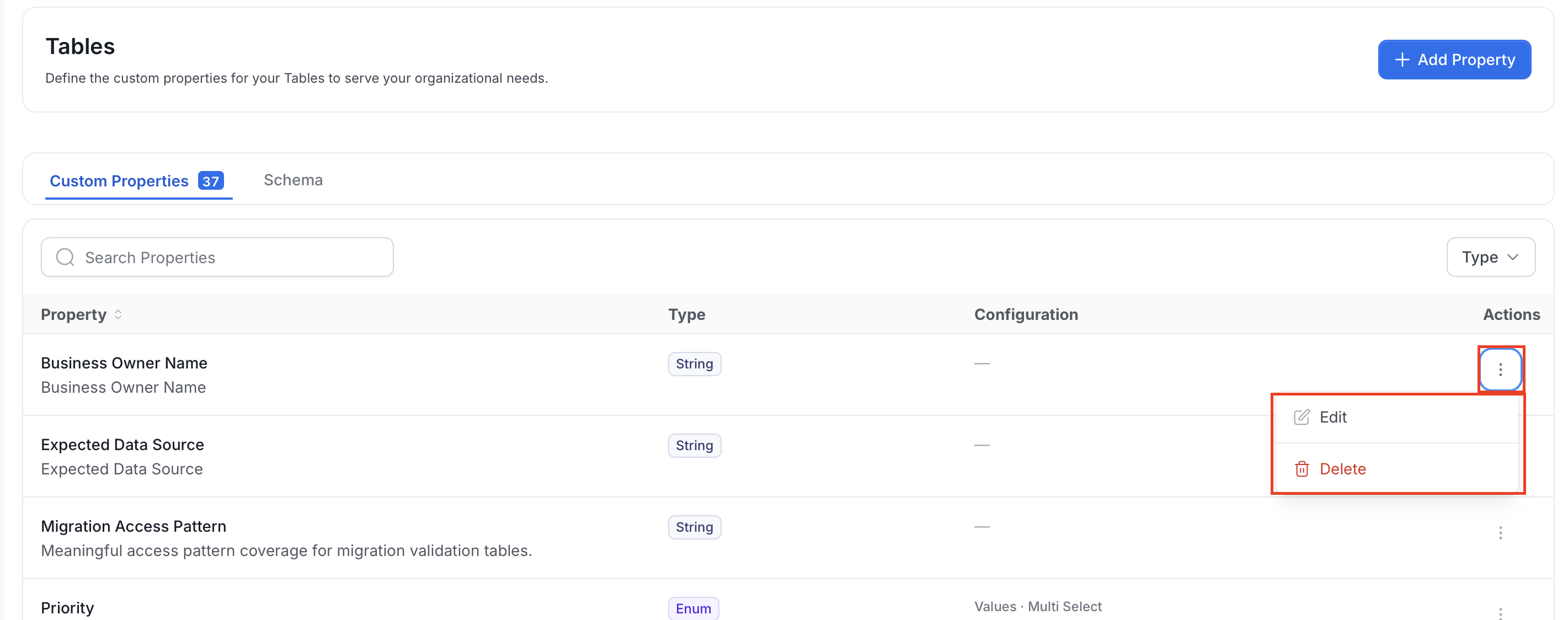Image resolution: width=1568 pixels, height=620 pixels.
Task: Open actions menu for Migration Access Pattern
Action: (1500, 533)
